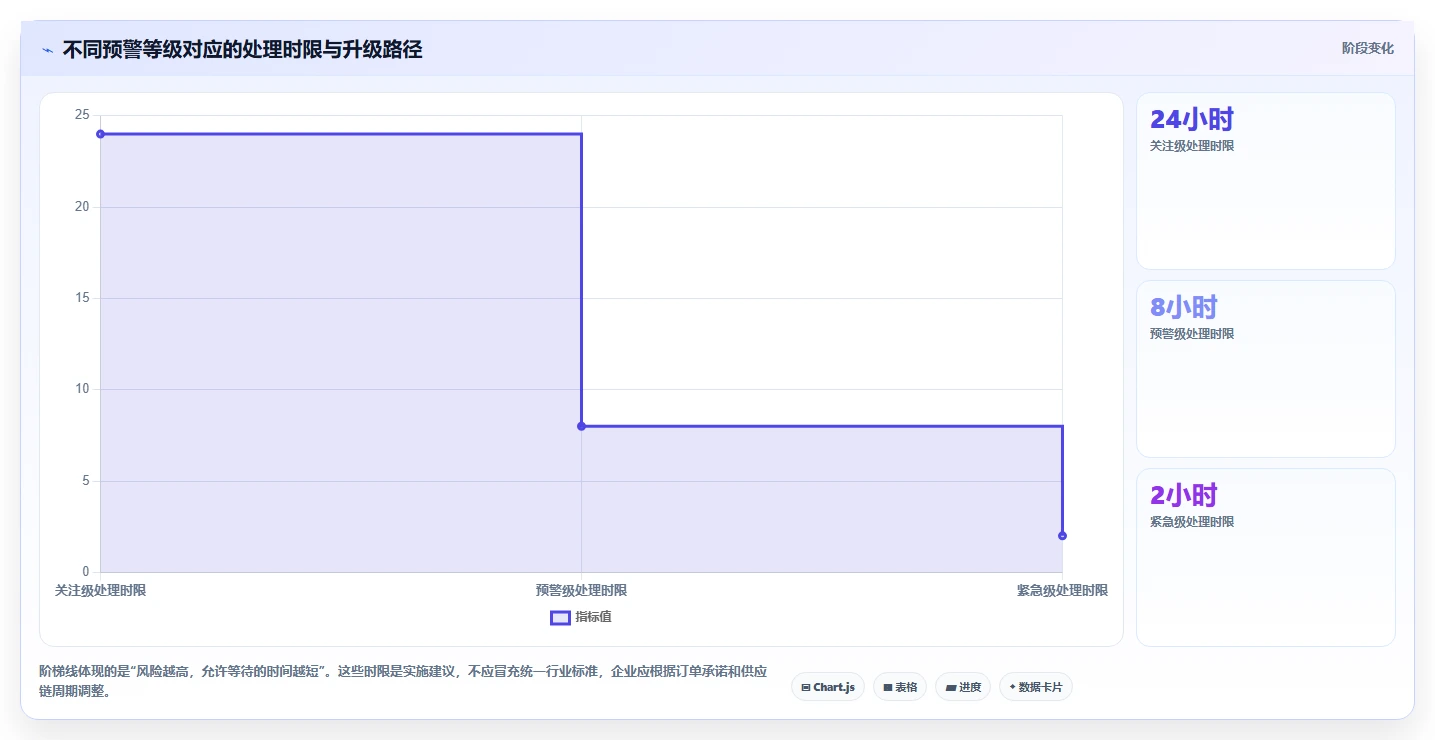The height and width of the screenshot is (740, 1435).
Task: Click the 表格 tag
Action: pyautogui.click(x=900, y=687)
